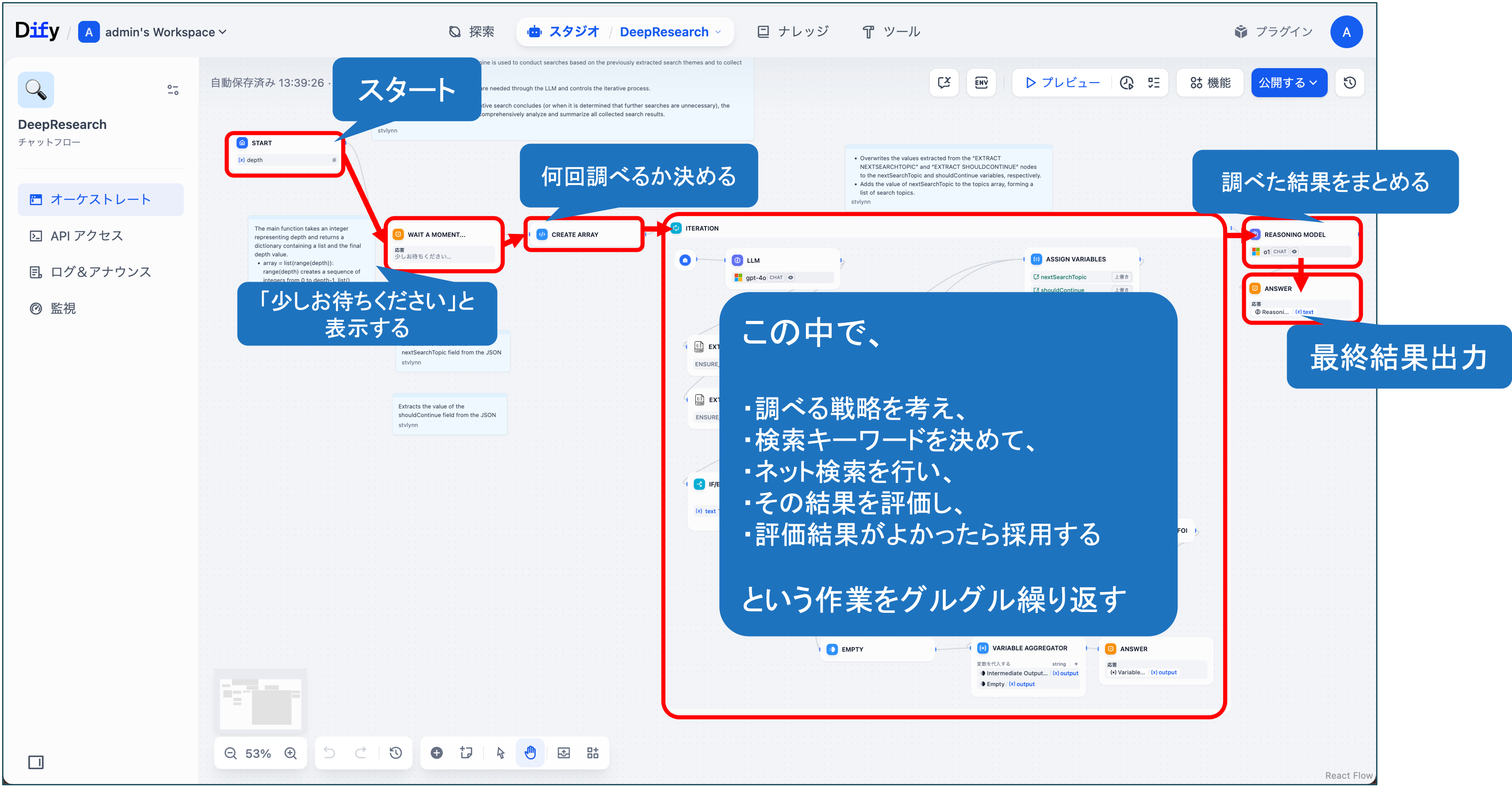
Task: Click the iteration start home node
Action: pyautogui.click(x=685, y=259)
